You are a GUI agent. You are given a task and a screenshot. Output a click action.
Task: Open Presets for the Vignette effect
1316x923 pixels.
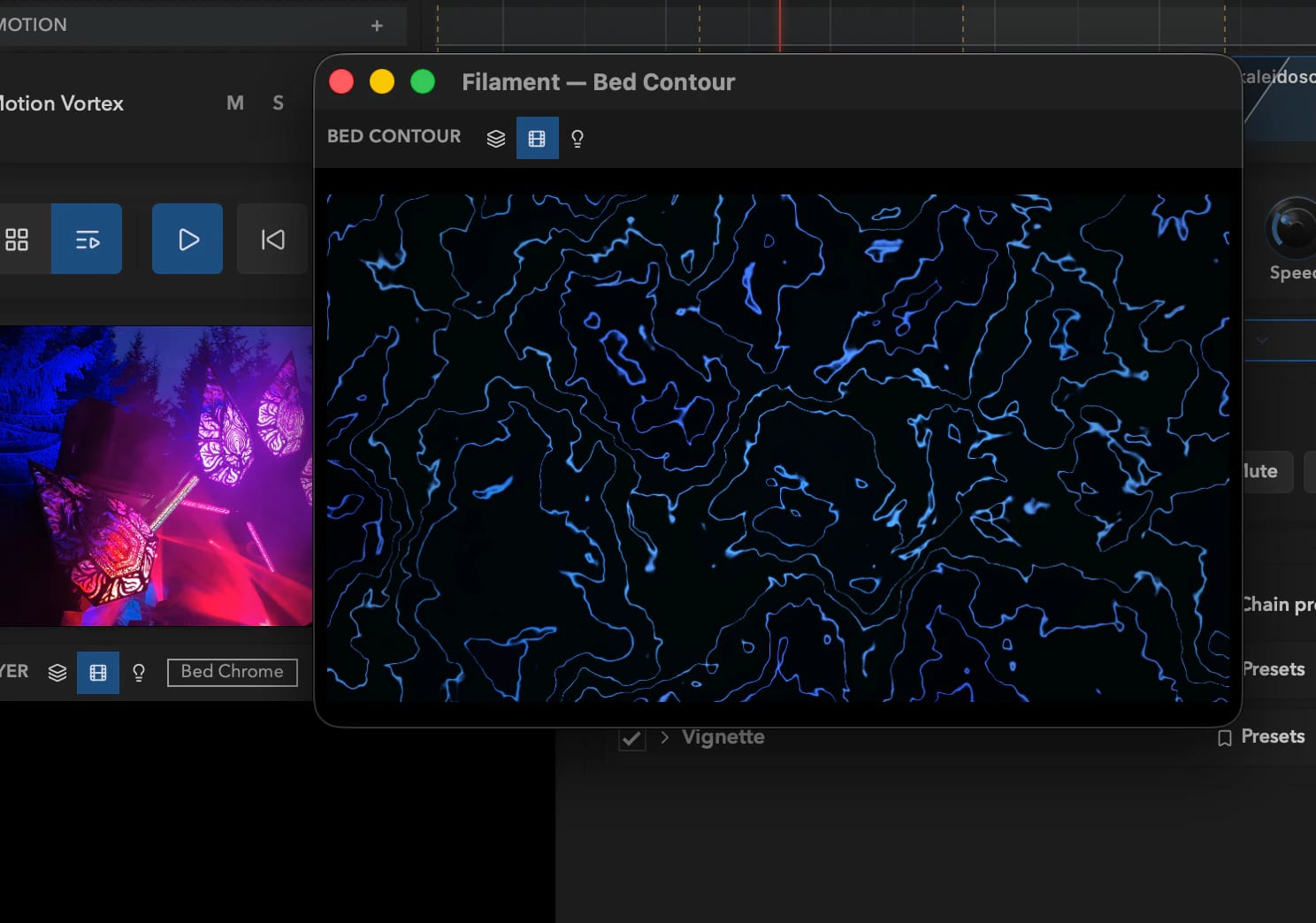[x=1273, y=736]
